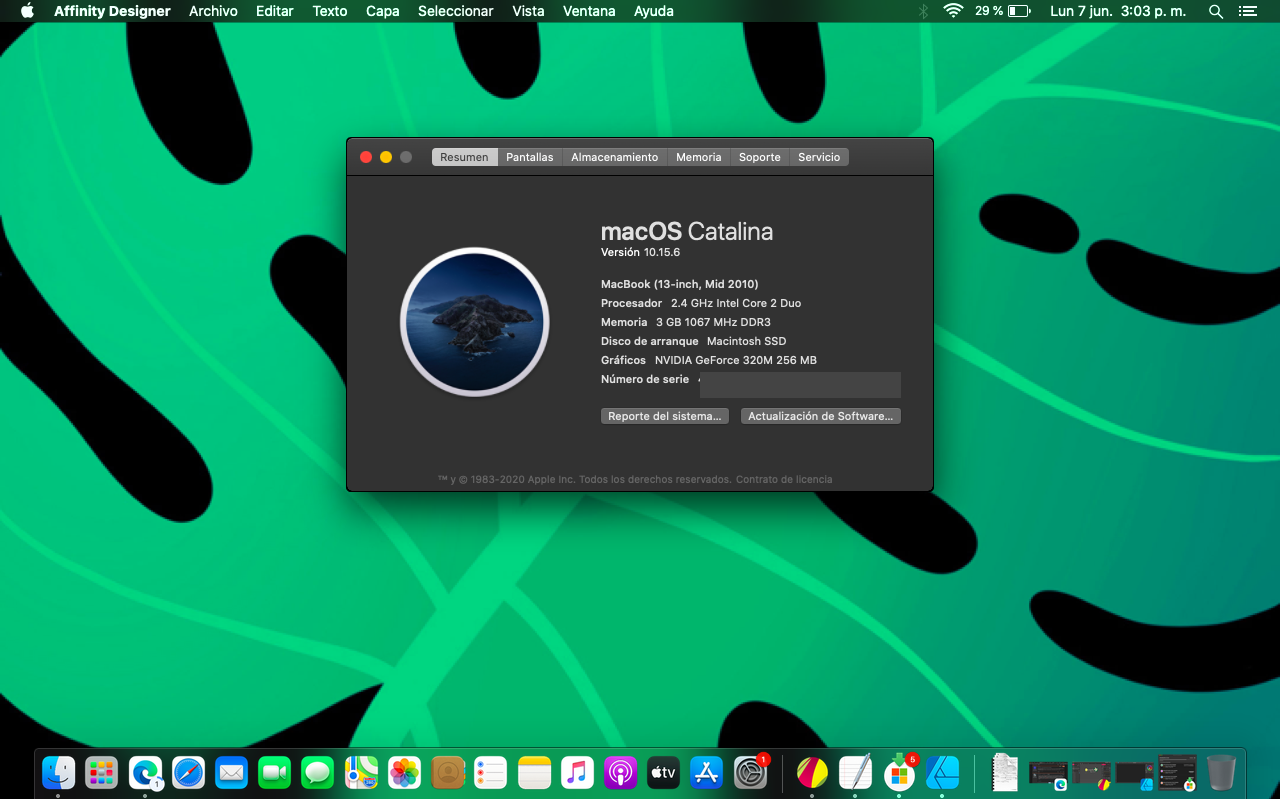Open the Servicio tab
The width and height of the screenshot is (1280, 799).
[x=819, y=157]
